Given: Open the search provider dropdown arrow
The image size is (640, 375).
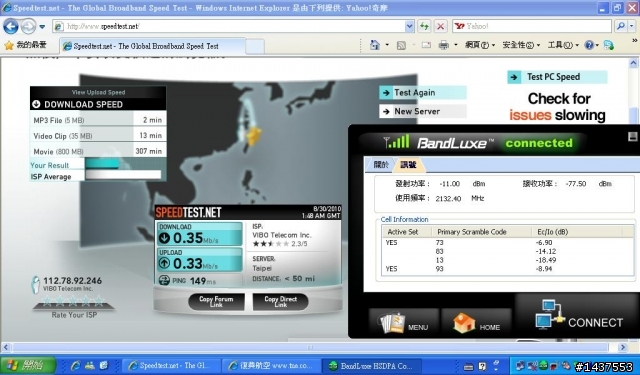Looking at the screenshot, I should [x=631, y=27].
